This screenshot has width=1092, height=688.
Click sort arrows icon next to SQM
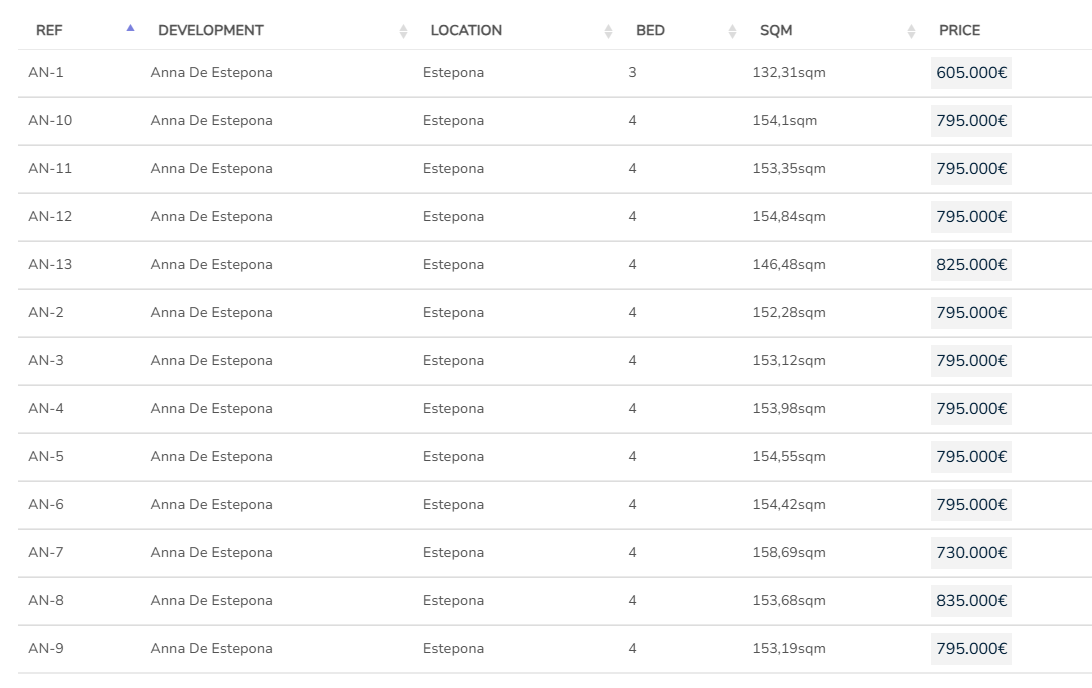pyautogui.click(x=911, y=31)
